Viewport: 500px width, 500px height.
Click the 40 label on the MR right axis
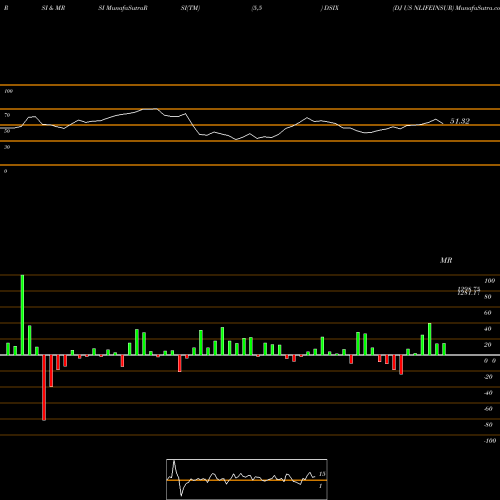(x=488, y=329)
